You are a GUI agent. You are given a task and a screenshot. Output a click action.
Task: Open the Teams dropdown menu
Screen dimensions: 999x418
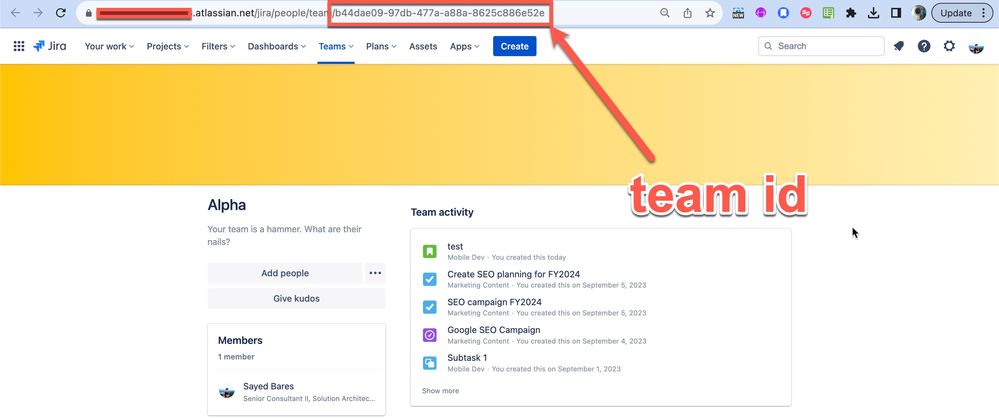pyautogui.click(x=336, y=46)
